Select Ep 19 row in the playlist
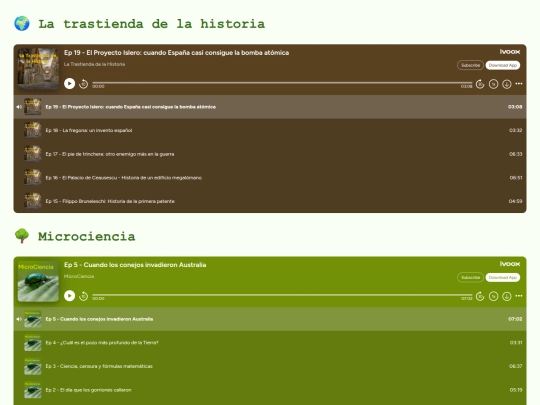Viewport: 540px width, 405px height. point(270,107)
